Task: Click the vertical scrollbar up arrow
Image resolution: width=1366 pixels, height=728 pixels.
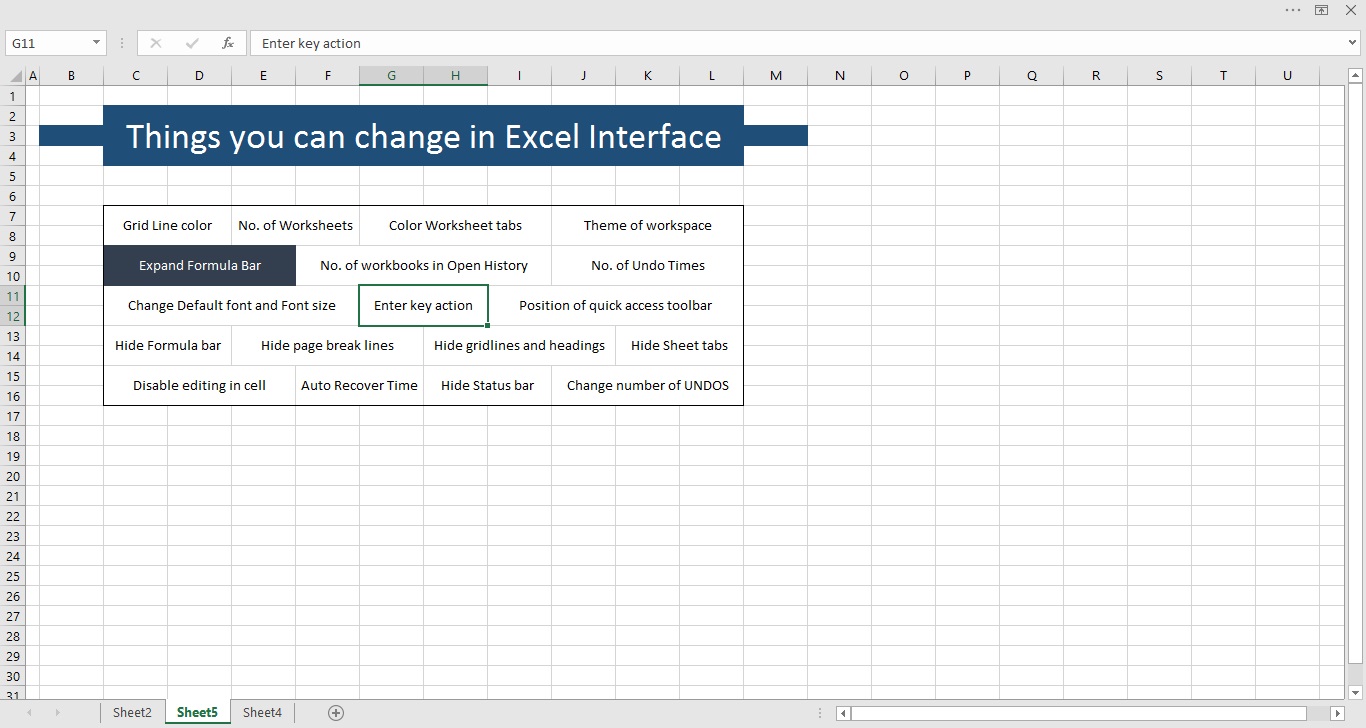Action: click(x=1355, y=77)
